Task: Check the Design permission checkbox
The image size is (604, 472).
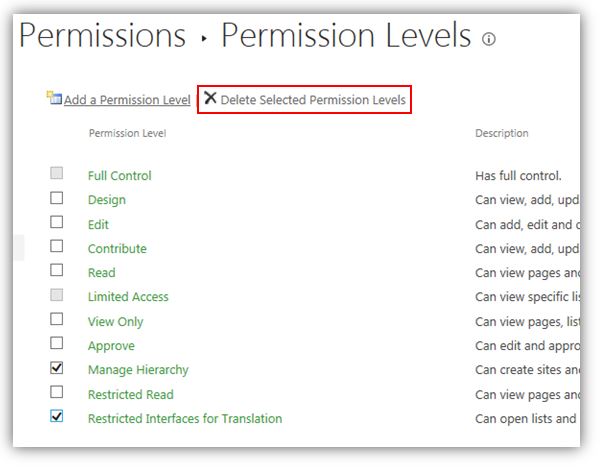Action: click(57, 198)
